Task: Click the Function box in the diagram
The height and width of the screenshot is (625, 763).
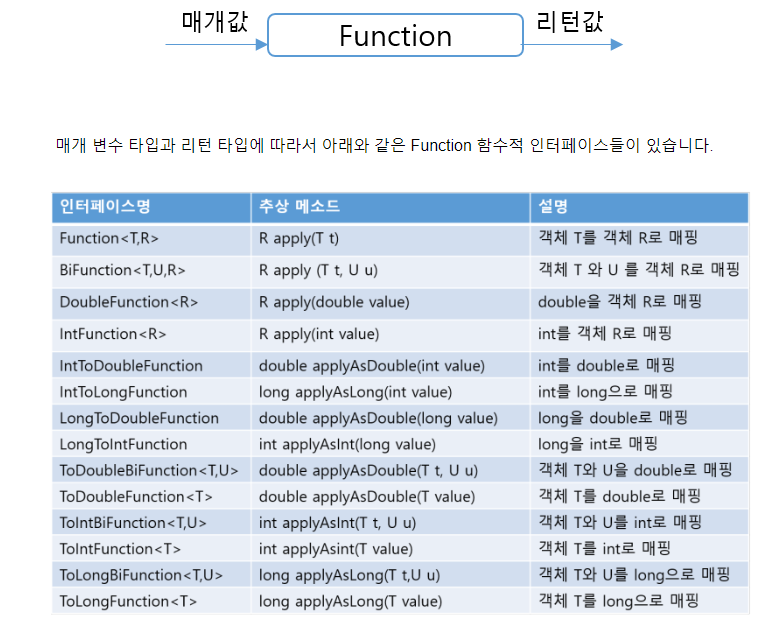Action: pyautogui.click(x=395, y=35)
